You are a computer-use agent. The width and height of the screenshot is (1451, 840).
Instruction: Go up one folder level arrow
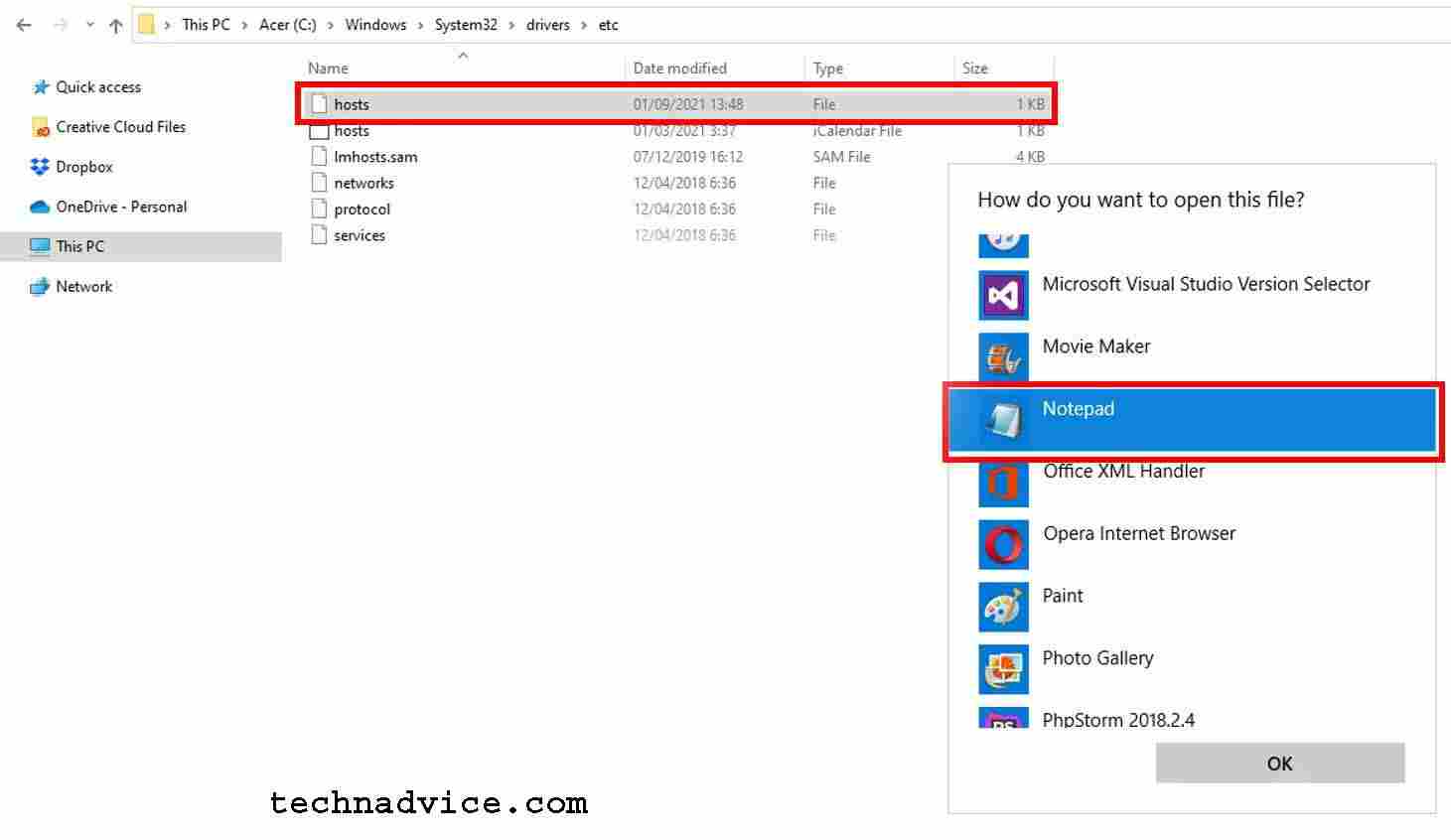(x=115, y=25)
